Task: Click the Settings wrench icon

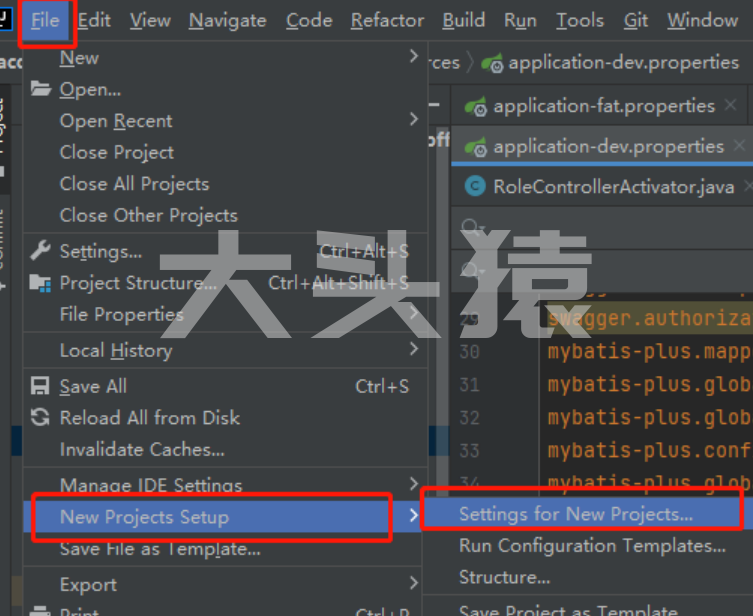Action: [x=40, y=251]
